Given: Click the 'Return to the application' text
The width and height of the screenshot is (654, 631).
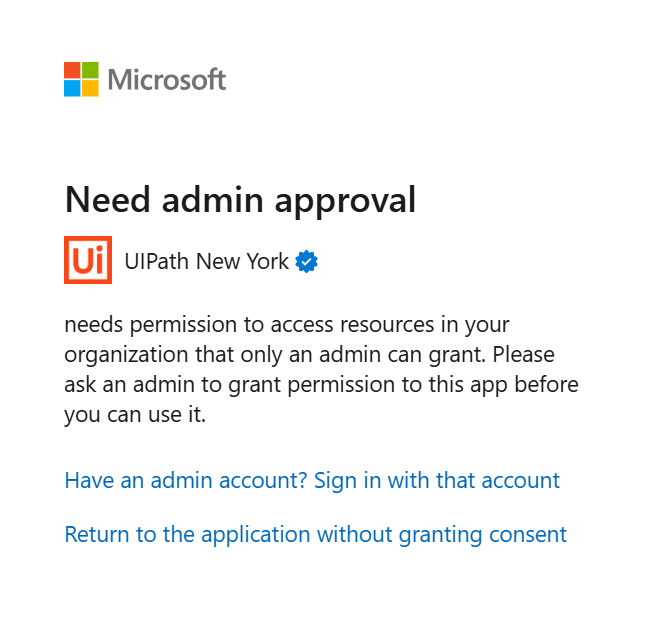Looking at the screenshot, I should click(x=187, y=534).
